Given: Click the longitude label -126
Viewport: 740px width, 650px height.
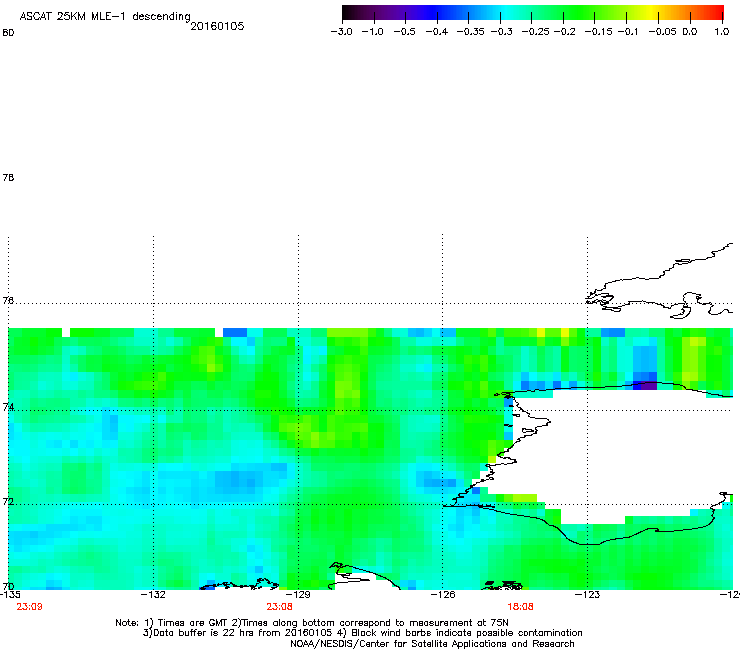Looking at the screenshot, I should pyautogui.click(x=443, y=594).
